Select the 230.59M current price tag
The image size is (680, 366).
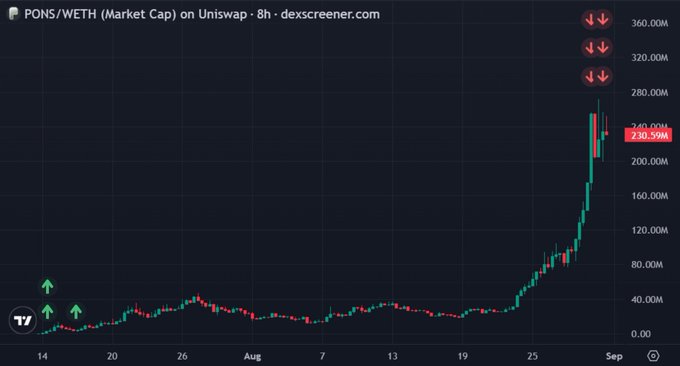(x=648, y=135)
